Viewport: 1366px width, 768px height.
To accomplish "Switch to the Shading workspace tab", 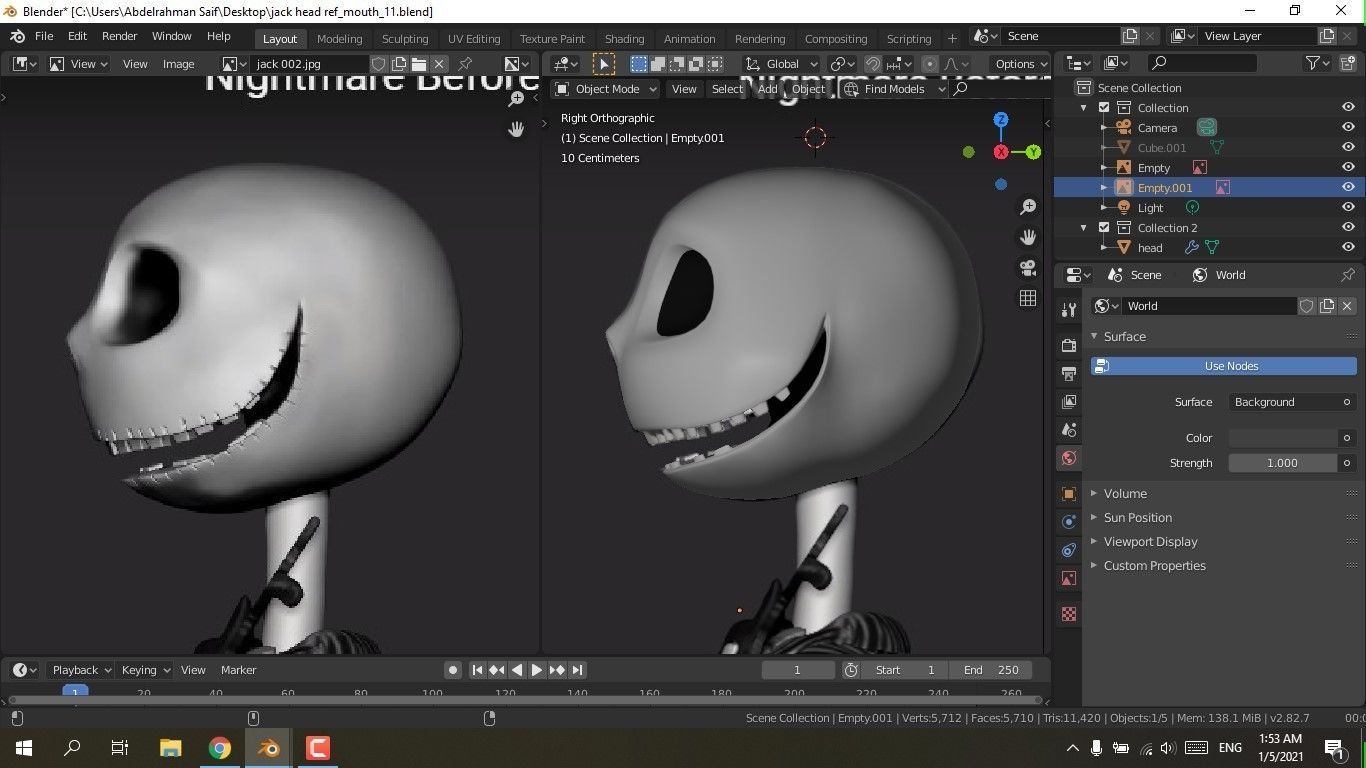I will point(624,39).
